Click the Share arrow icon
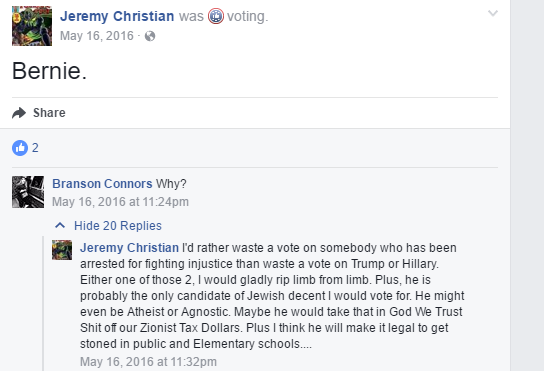Viewport: 544px width, 371px height. [x=19, y=113]
